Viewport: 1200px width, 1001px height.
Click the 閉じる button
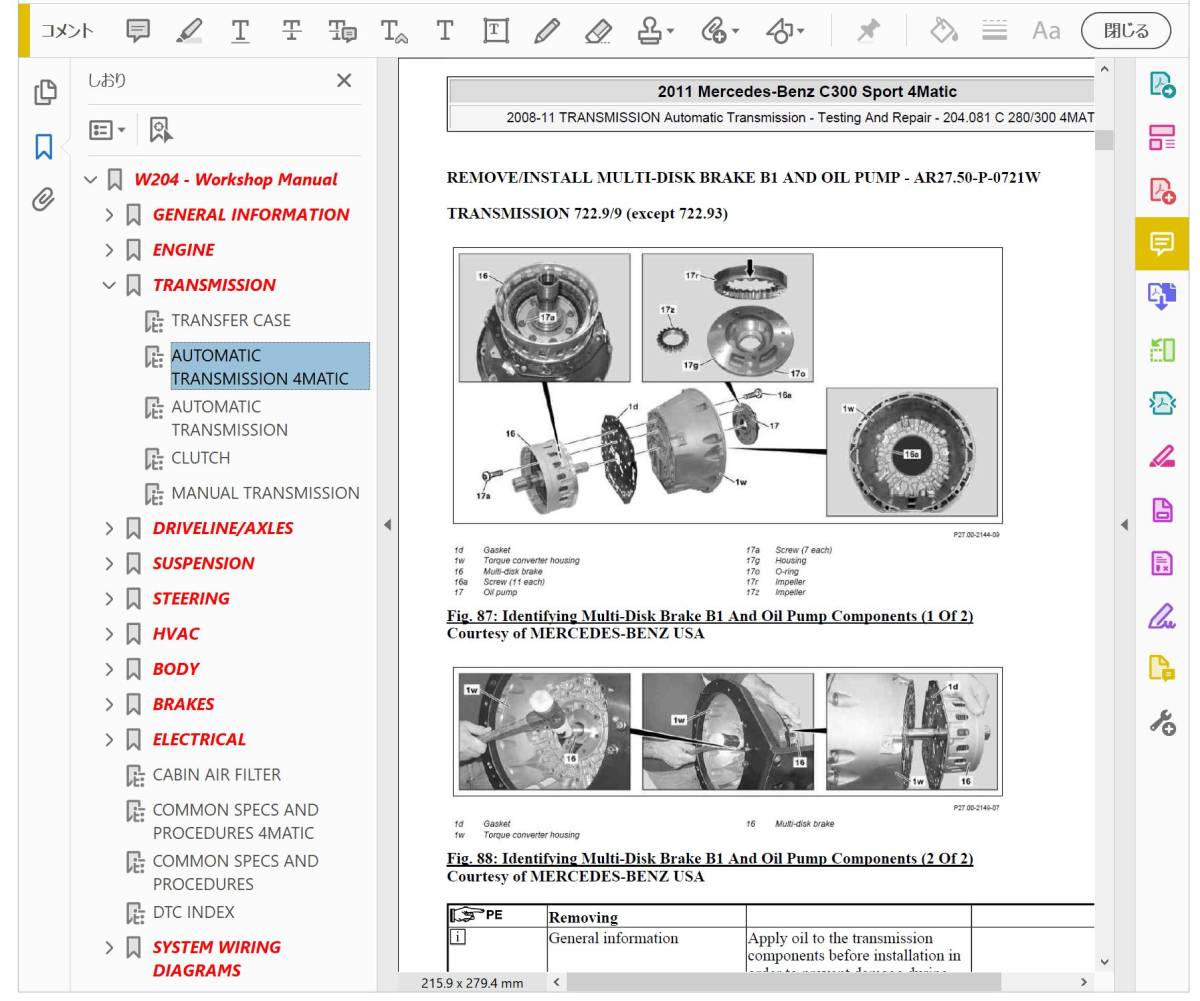(x=1126, y=31)
